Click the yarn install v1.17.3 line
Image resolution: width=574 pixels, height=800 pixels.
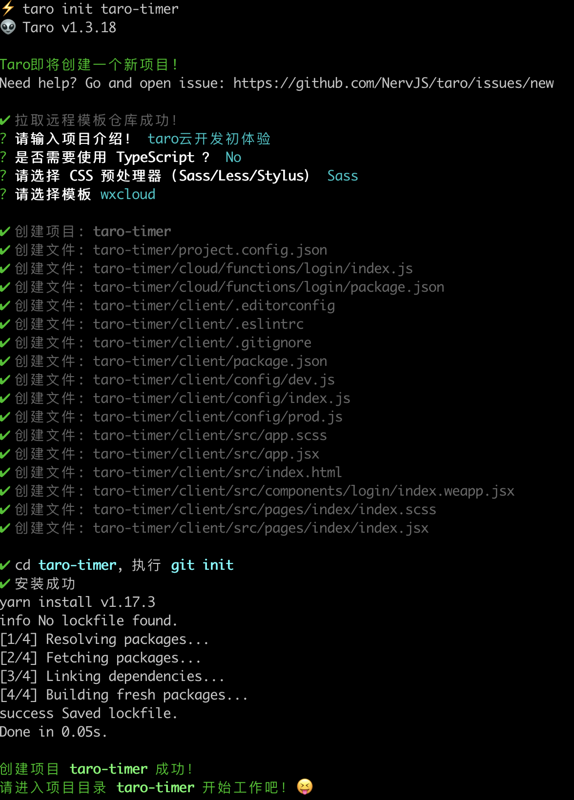point(78,602)
